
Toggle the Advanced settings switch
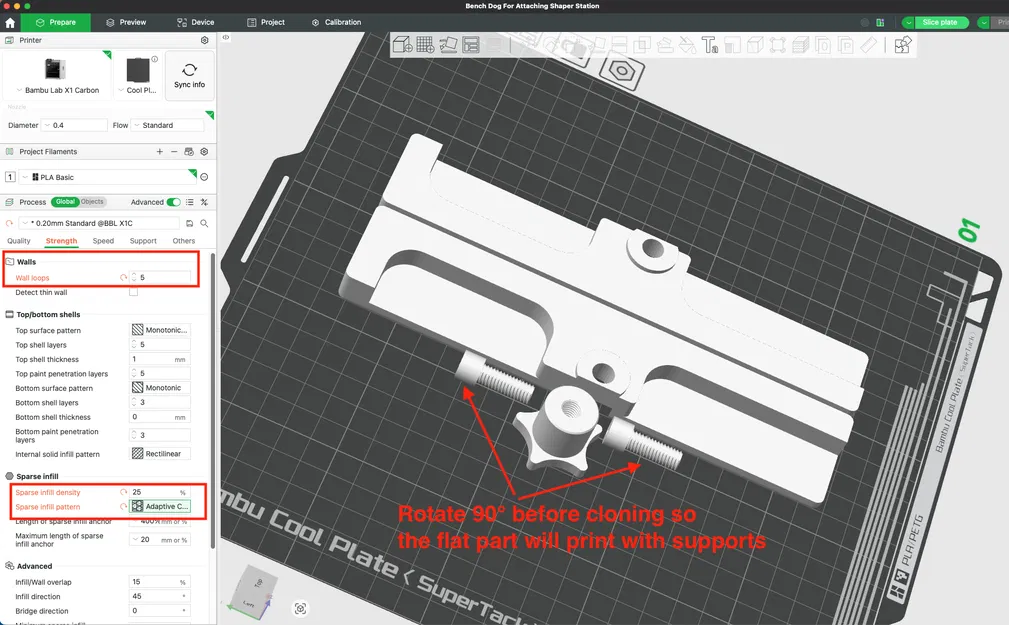(x=174, y=202)
